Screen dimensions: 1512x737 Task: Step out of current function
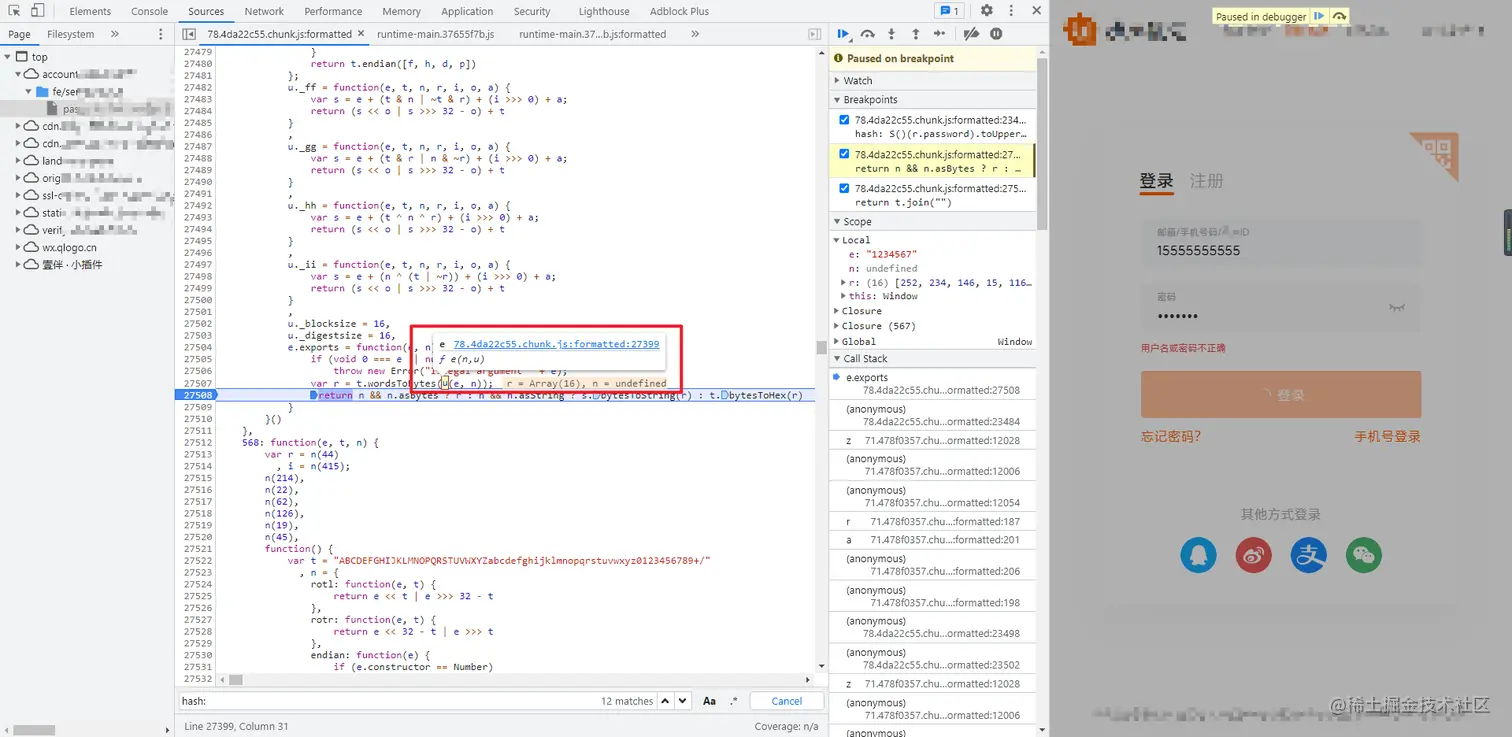coord(916,34)
